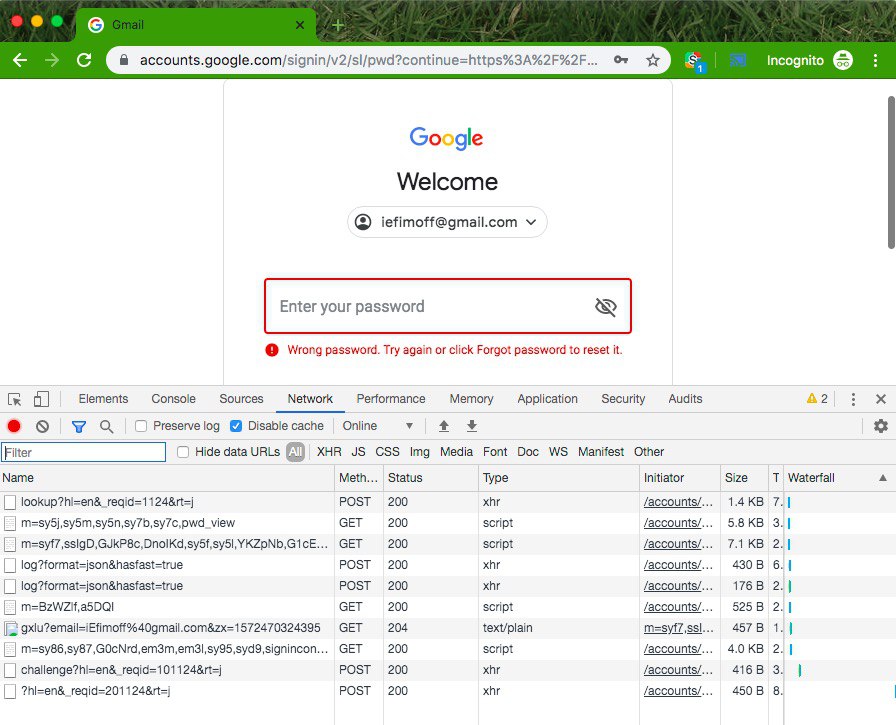Switch to Console tab
The height and width of the screenshot is (725, 896).
click(173, 399)
